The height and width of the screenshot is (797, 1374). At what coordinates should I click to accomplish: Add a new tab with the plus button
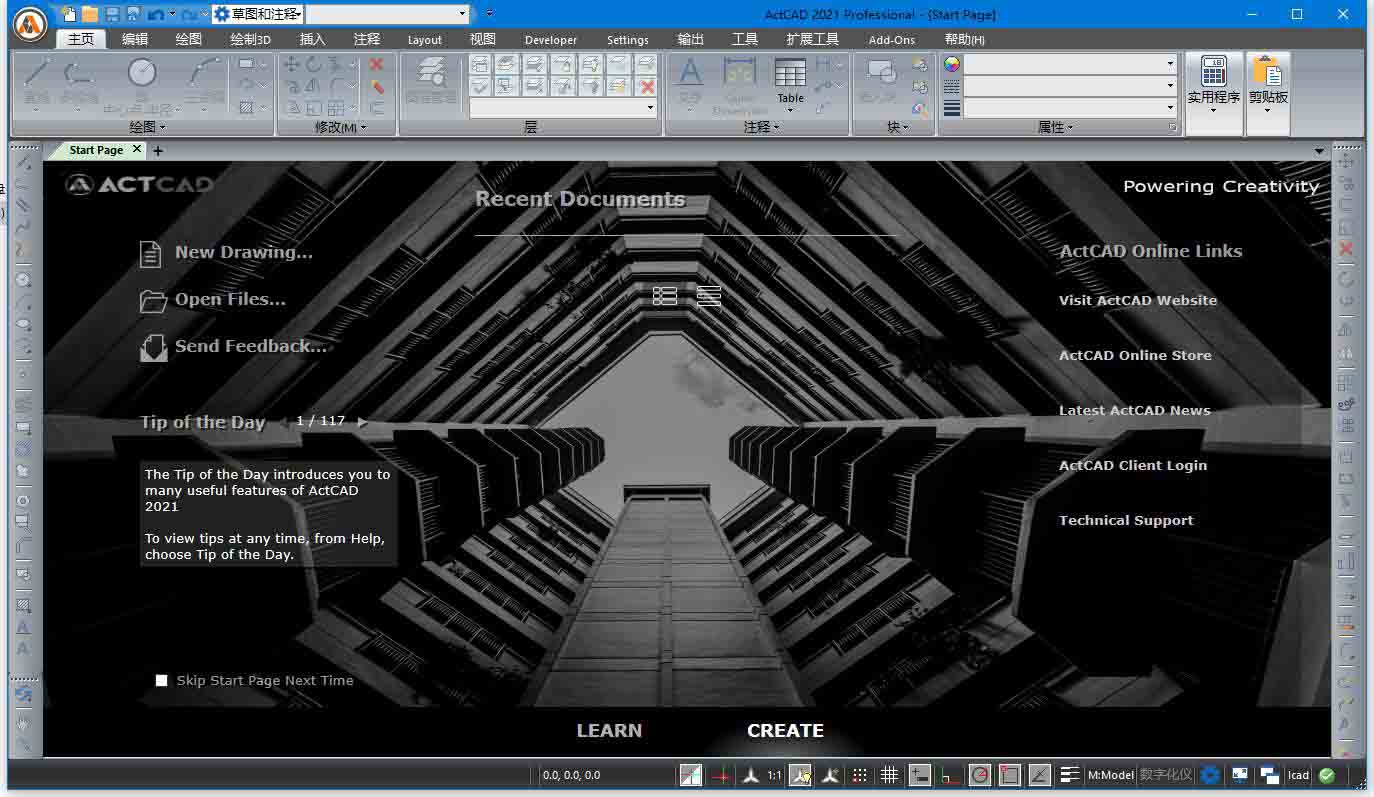point(158,150)
